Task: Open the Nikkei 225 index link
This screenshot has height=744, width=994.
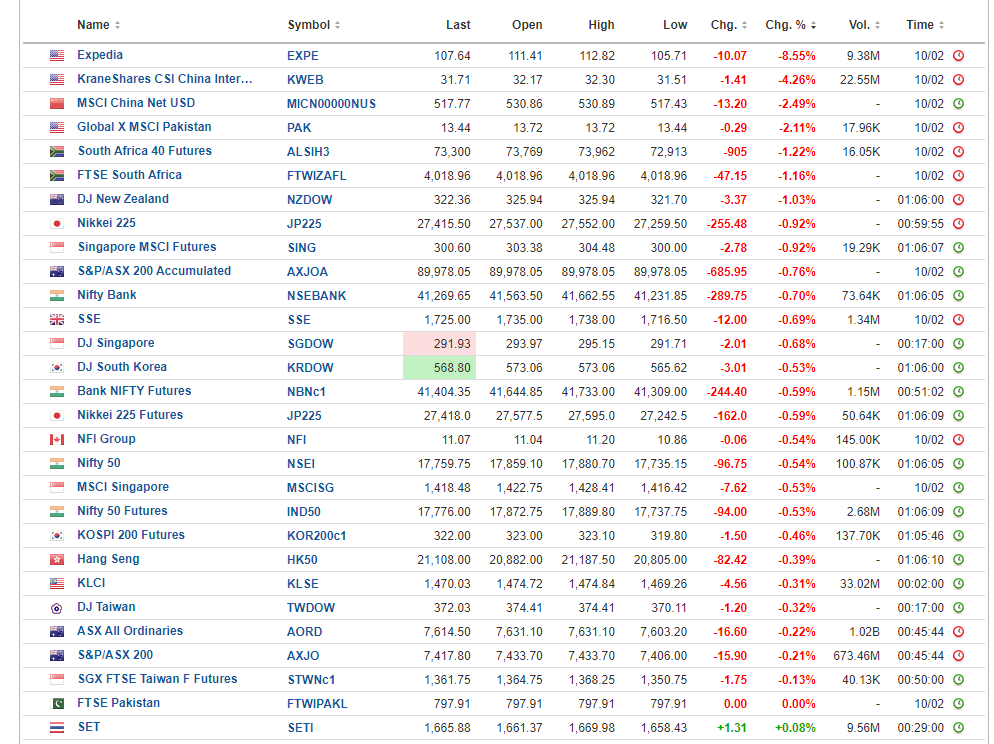Action: (106, 223)
